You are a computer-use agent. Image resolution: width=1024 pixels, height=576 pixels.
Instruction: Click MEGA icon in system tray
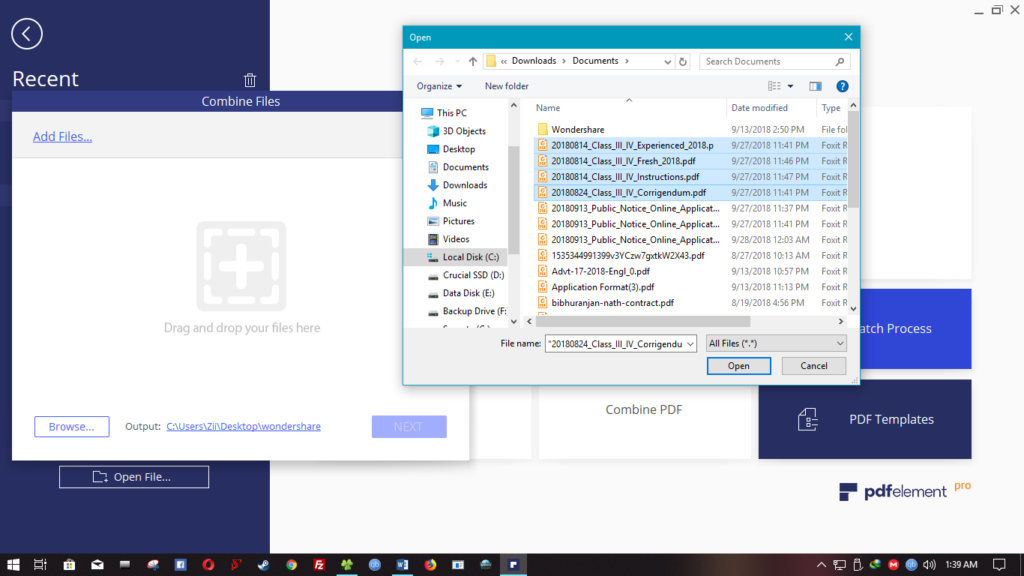point(893,565)
